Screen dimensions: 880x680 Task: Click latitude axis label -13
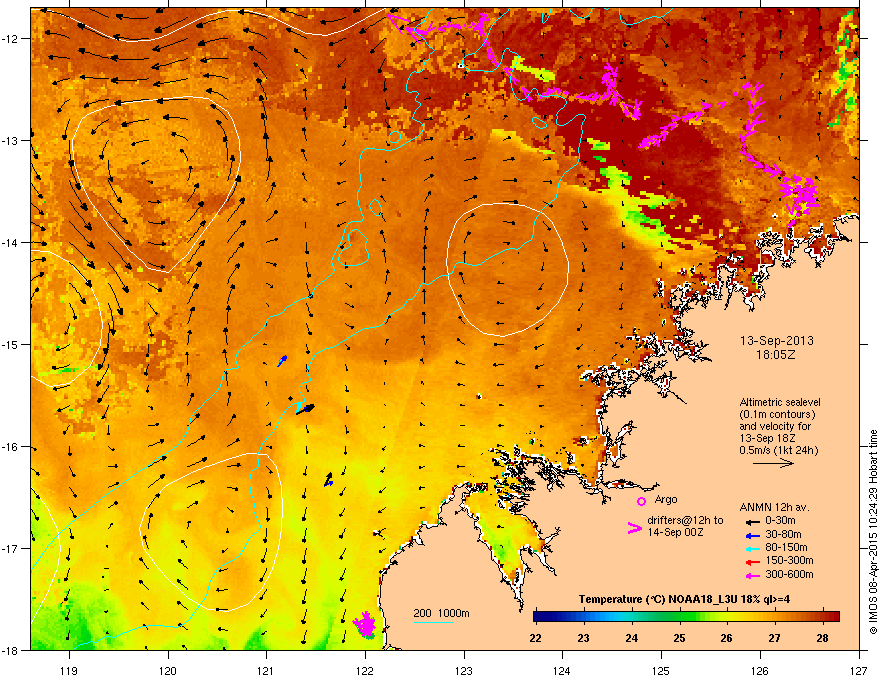pyautogui.click(x=11, y=141)
